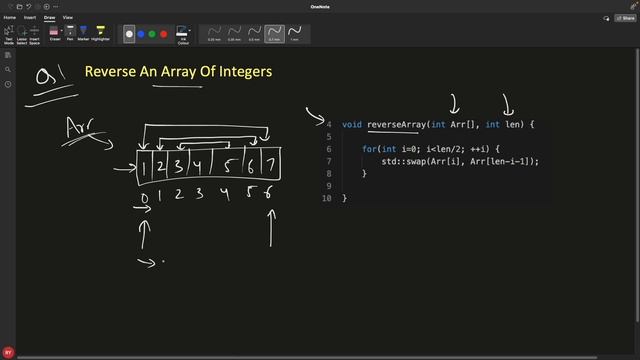Image resolution: width=640 pixels, height=360 pixels.
Task: Click the 'void reverseArray' code line
Action: tap(438, 124)
